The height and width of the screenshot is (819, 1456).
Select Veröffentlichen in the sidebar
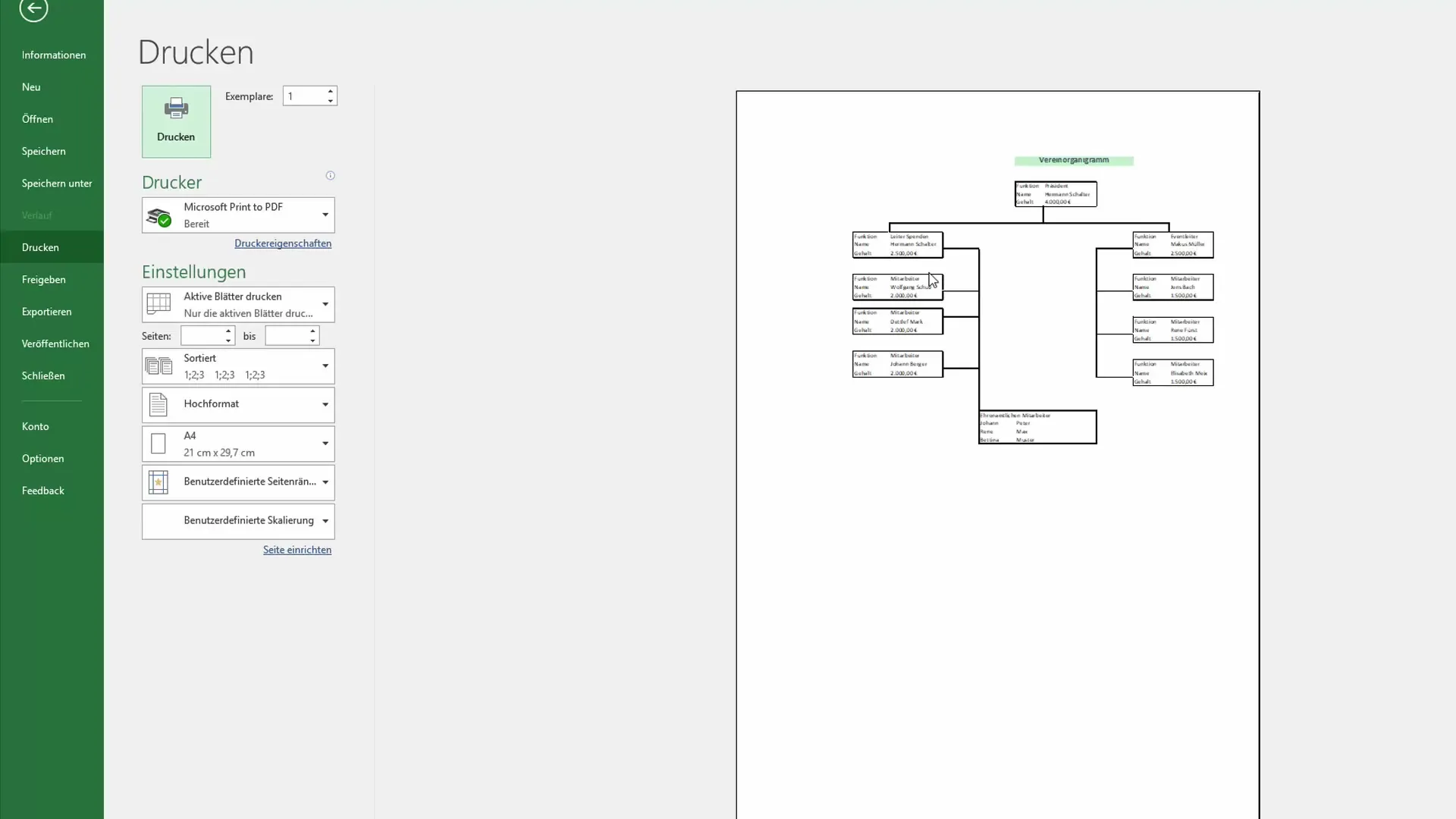(52, 344)
